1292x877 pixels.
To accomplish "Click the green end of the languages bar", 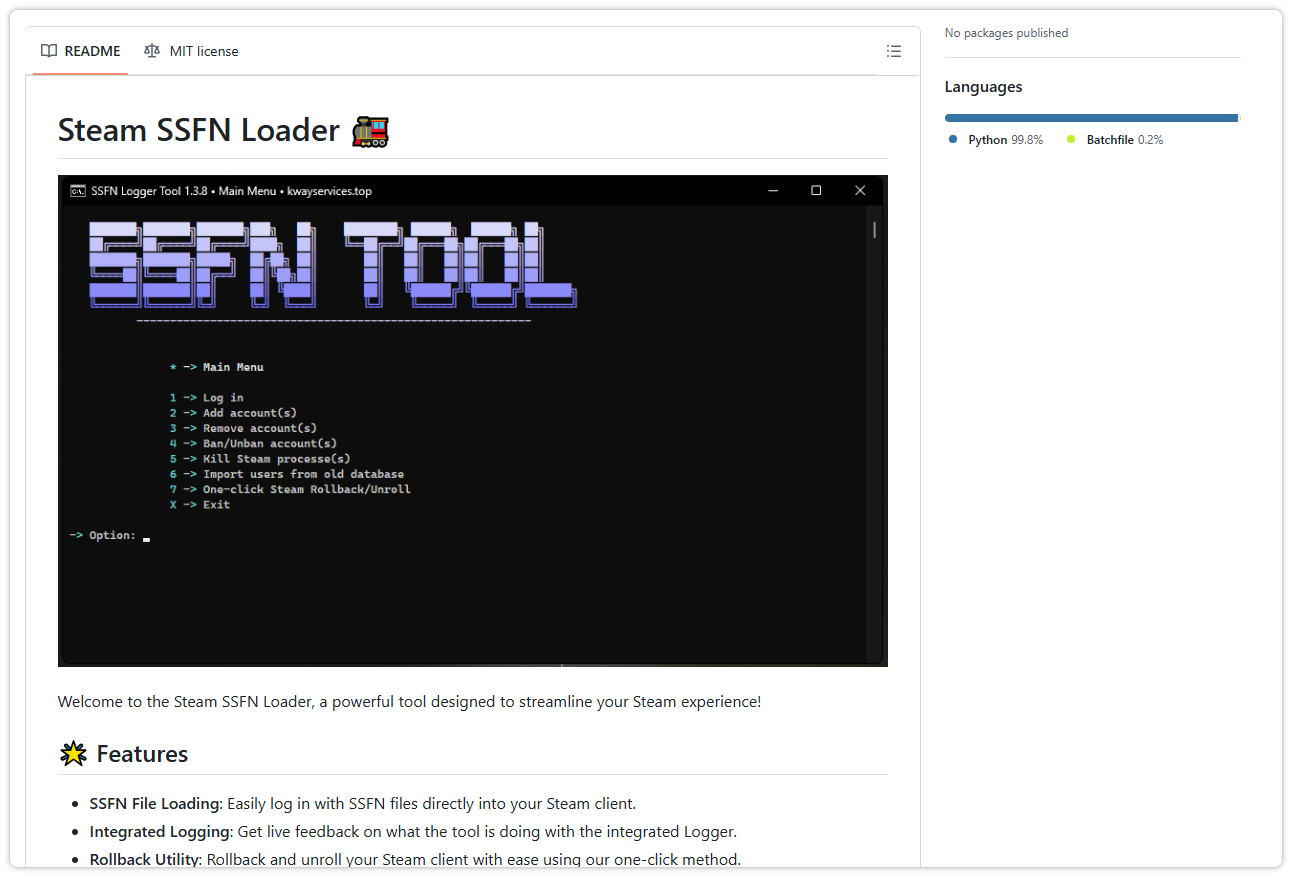I will point(1237,117).
